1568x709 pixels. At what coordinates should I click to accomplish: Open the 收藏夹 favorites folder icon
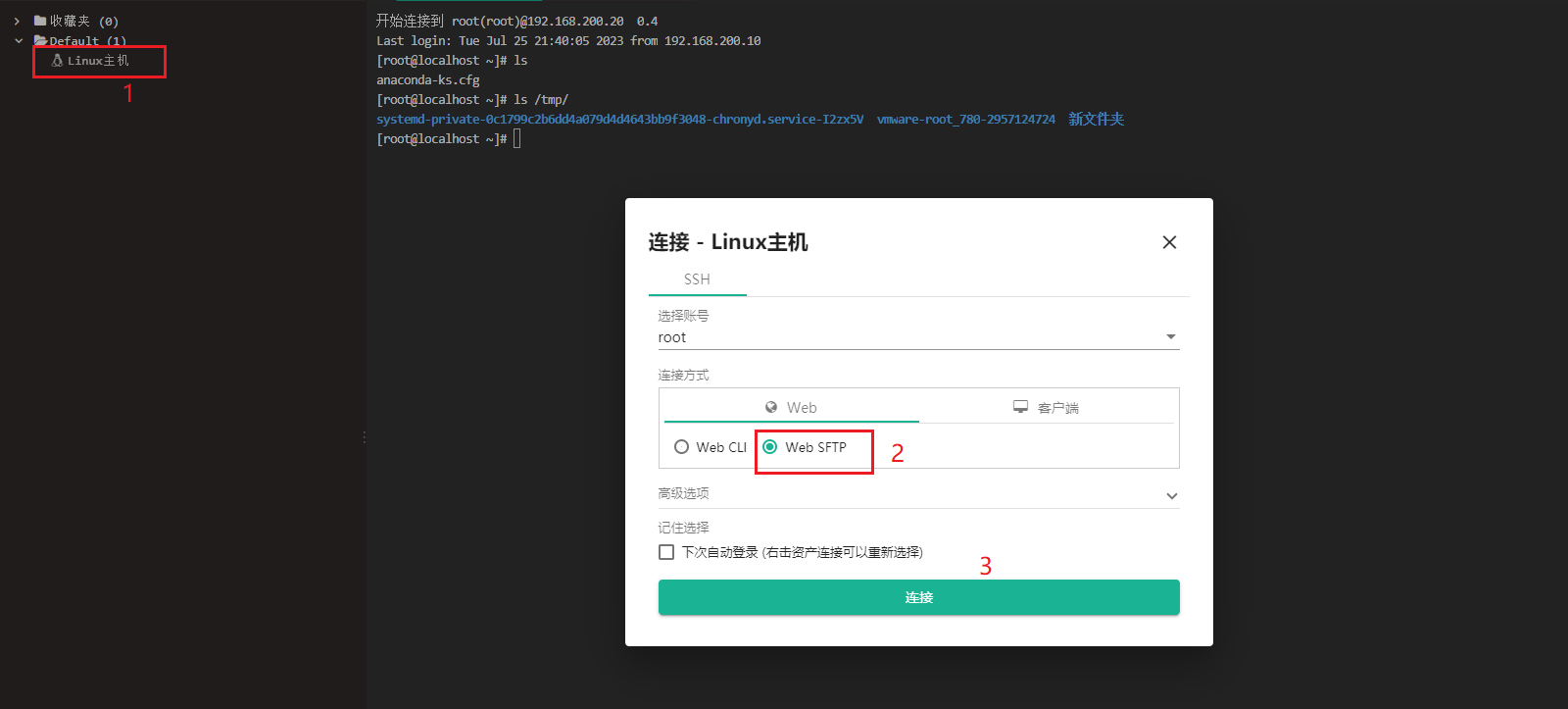40,21
